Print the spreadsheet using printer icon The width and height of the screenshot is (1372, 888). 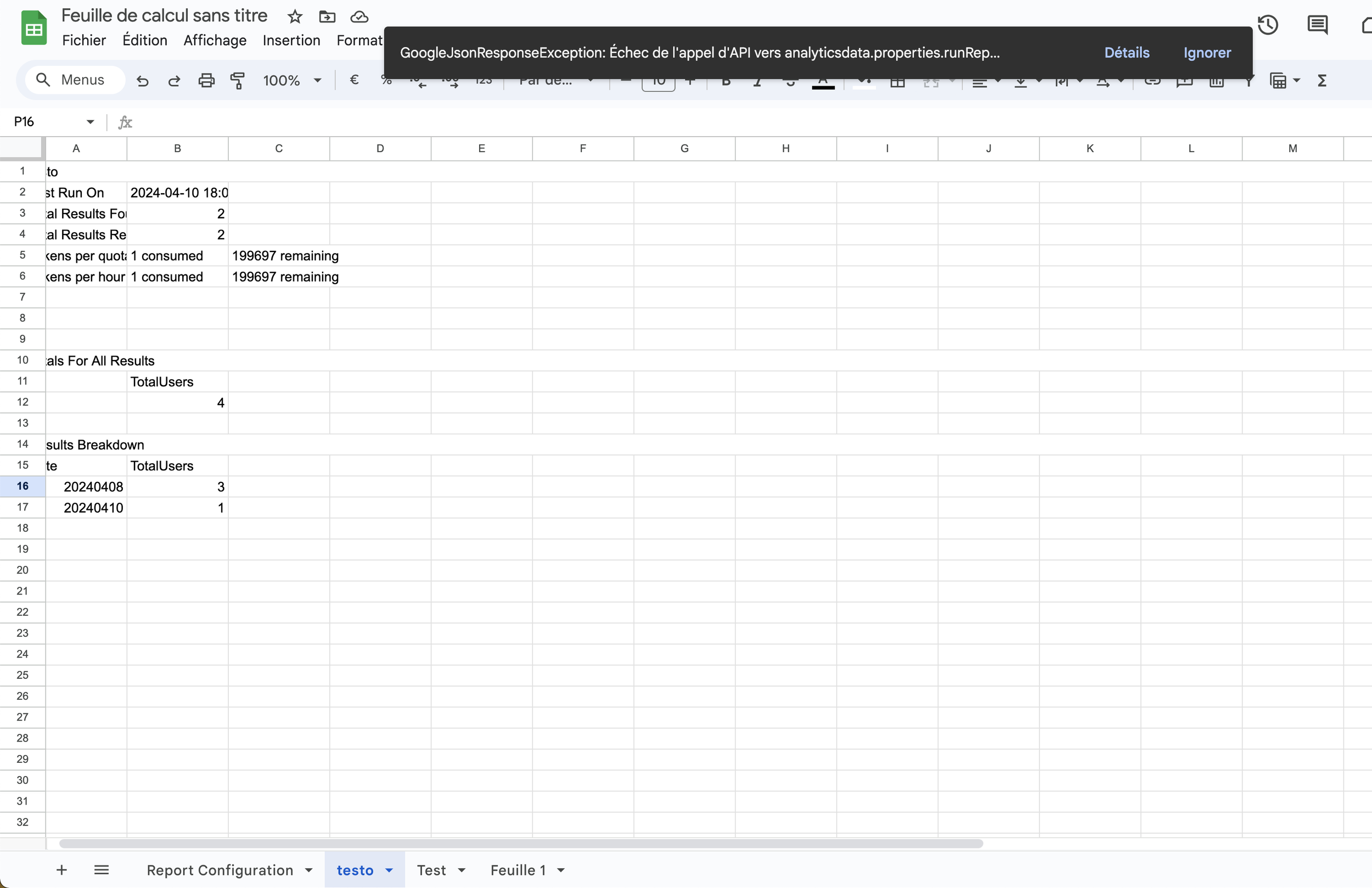(206, 81)
